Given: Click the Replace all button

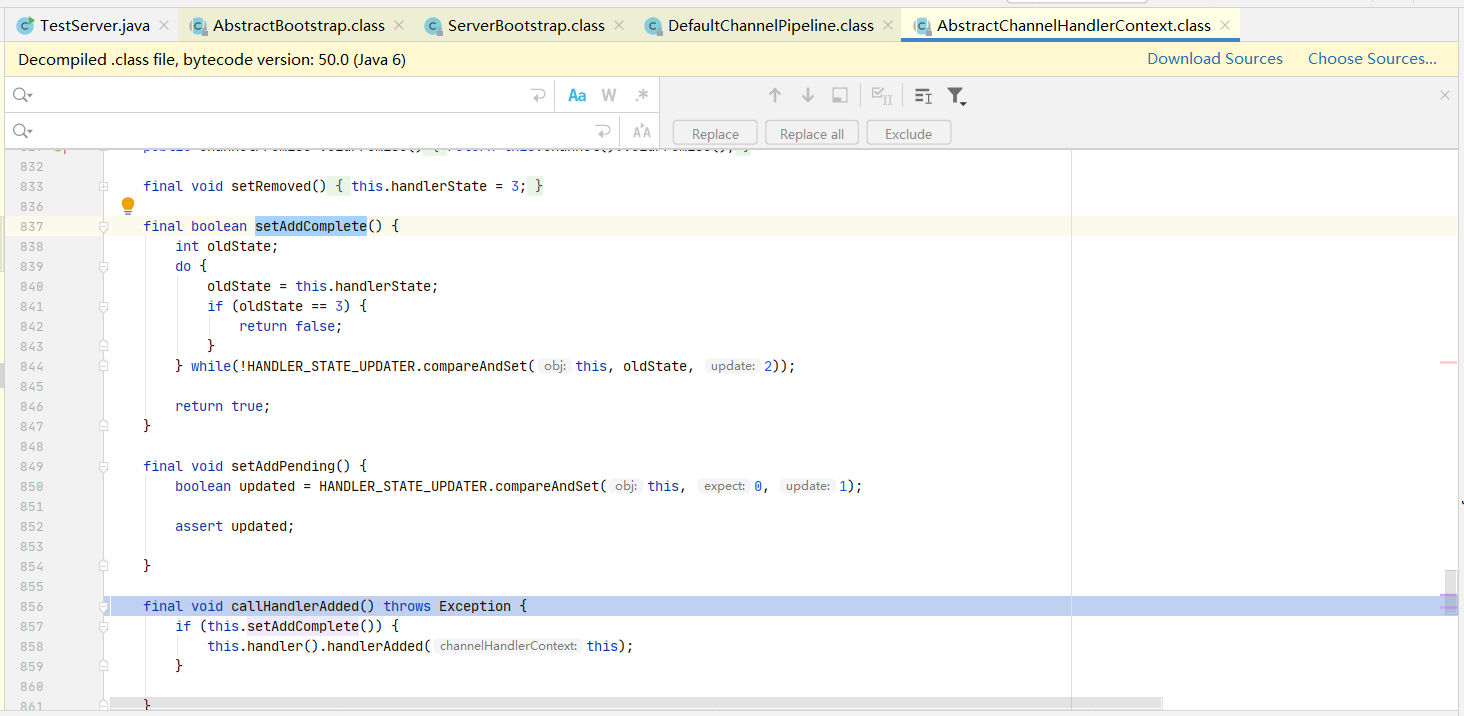Looking at the screenshot, I should [x=812, y=133].
